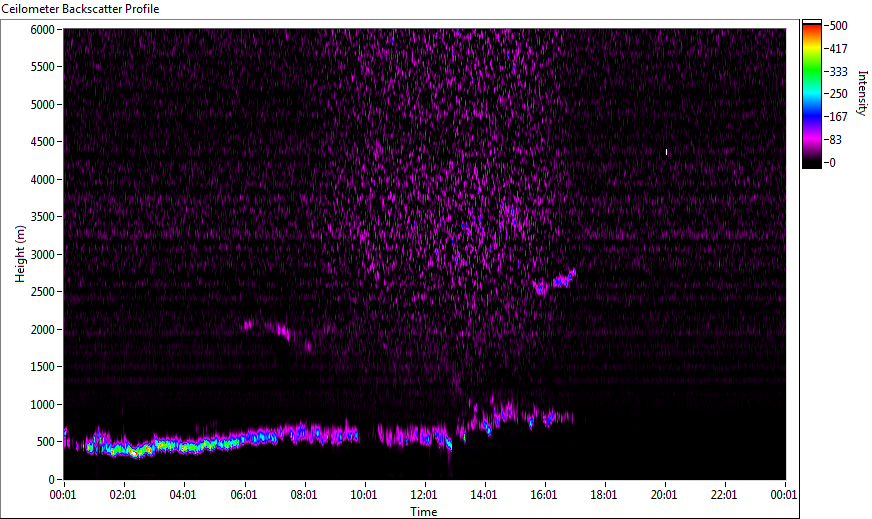Image resolution: width=872 pixels, height=519 pixels.
Task: Click the 16:01 time tick label
Action: [x=544, y=495]
